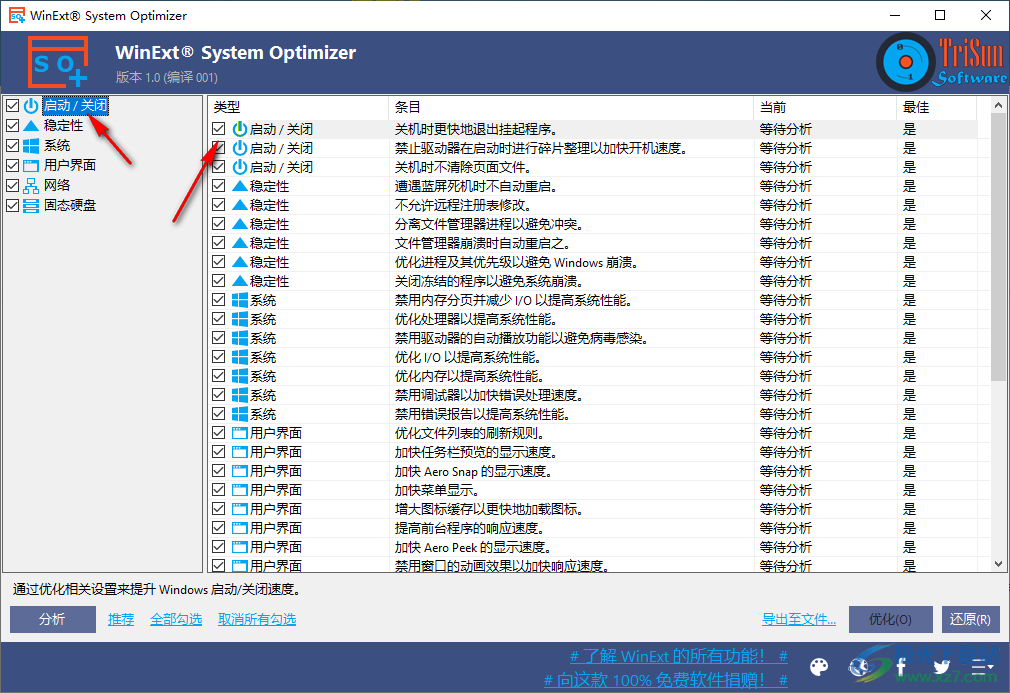Click the 固态硬盘 SSD icon in sidebar
The height and width of the screenshot is (693, 1010).
[x=32, y=205]
